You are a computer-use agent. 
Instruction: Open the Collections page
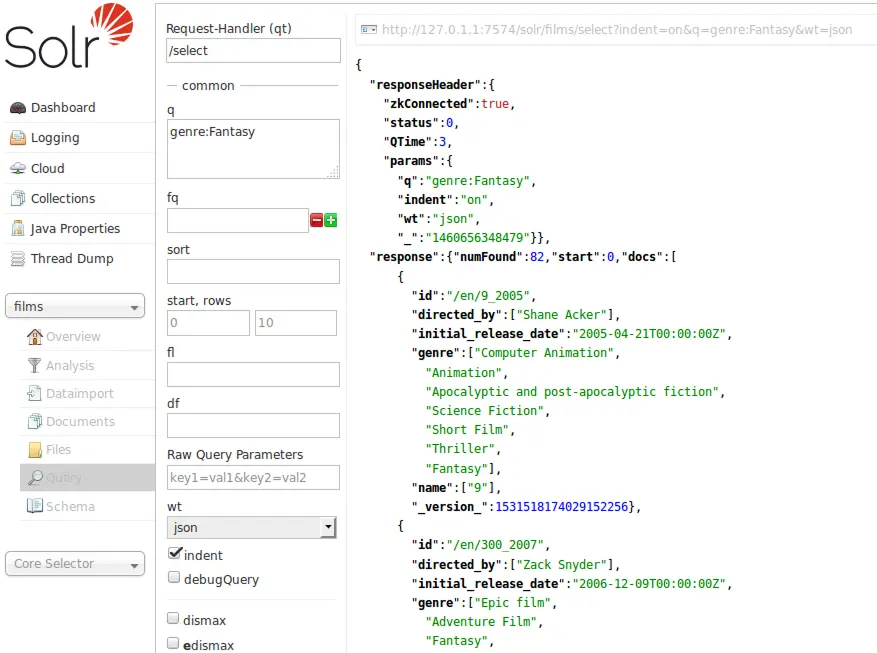[x=66, y=198]
